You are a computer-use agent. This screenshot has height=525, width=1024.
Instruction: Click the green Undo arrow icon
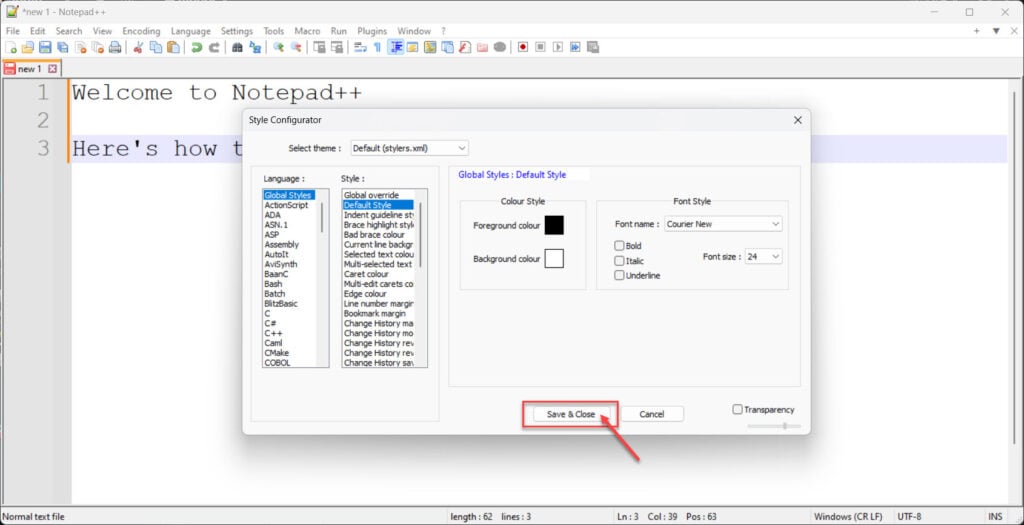pyautogui.click(x=196, y=47)
